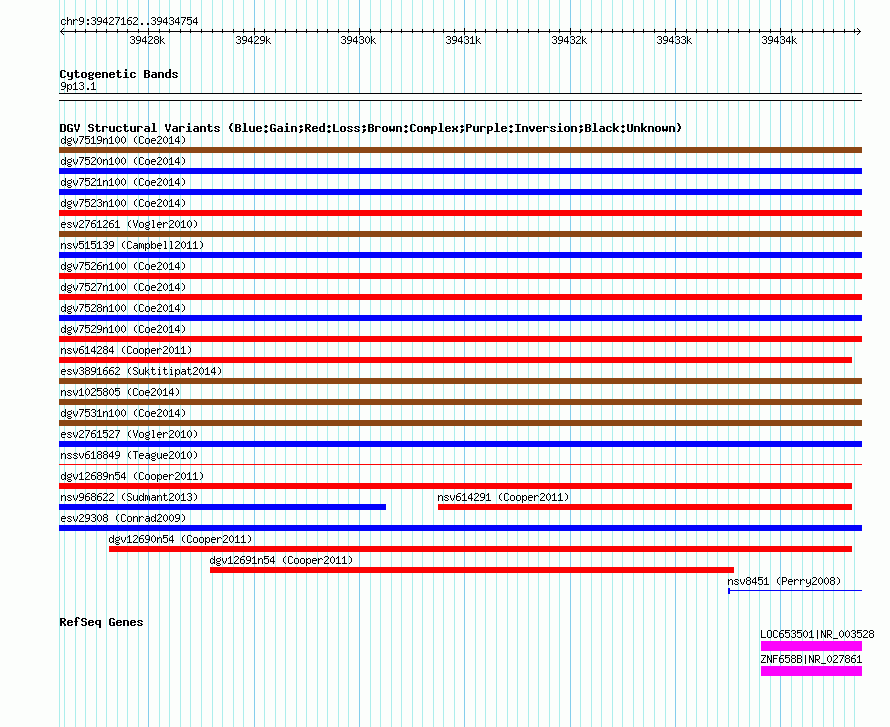Select the blue dgv7521n100 gain bar

pos(460,192)
